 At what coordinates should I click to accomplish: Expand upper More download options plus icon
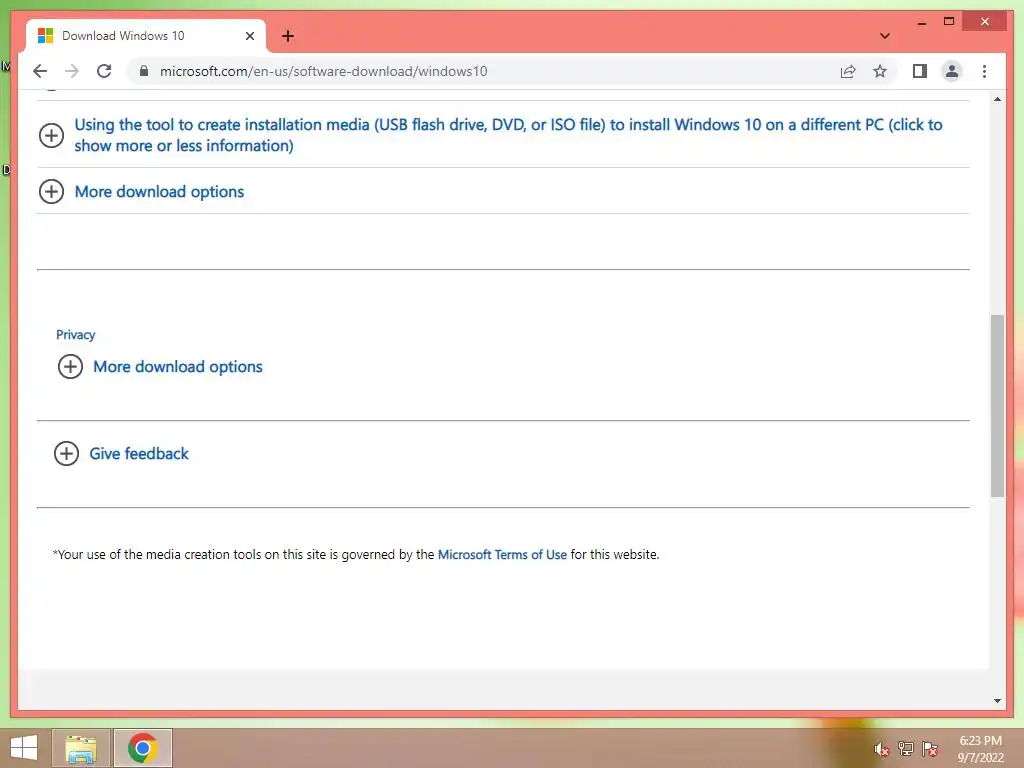pos(51,191)
